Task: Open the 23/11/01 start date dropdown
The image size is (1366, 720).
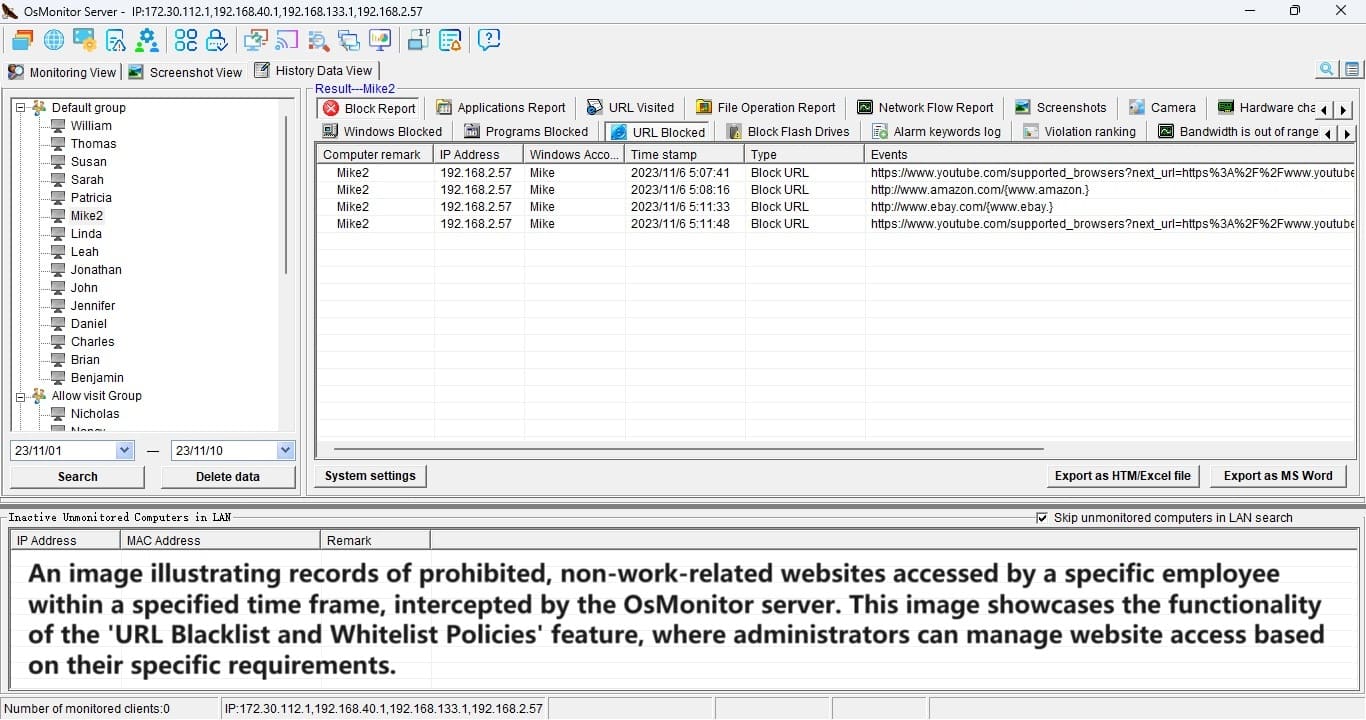Action: 125,450
